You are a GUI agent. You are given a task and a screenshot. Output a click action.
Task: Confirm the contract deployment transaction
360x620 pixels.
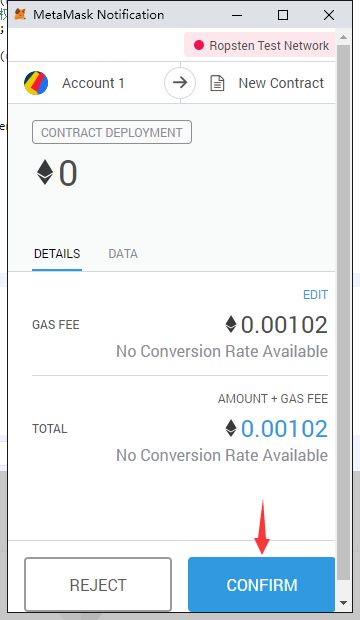261,584
